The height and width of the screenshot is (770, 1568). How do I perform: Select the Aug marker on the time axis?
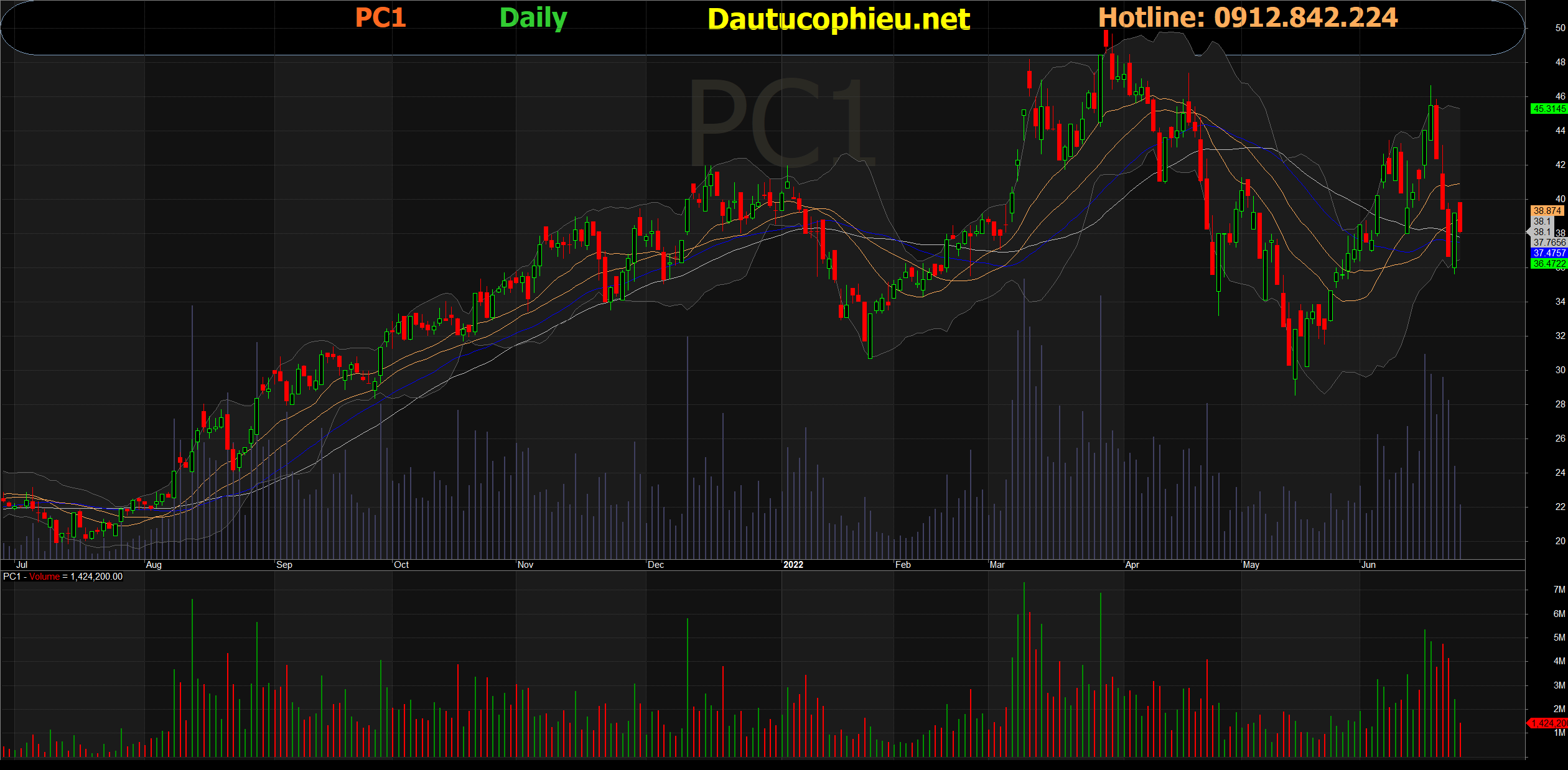tap(154, 565)
